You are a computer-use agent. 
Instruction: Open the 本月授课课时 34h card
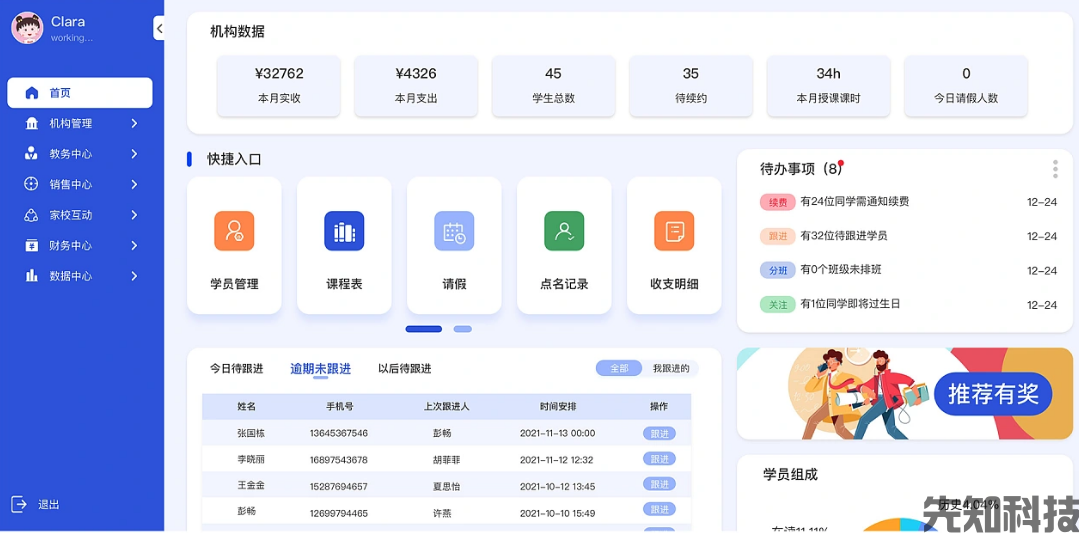pos(829,86)
